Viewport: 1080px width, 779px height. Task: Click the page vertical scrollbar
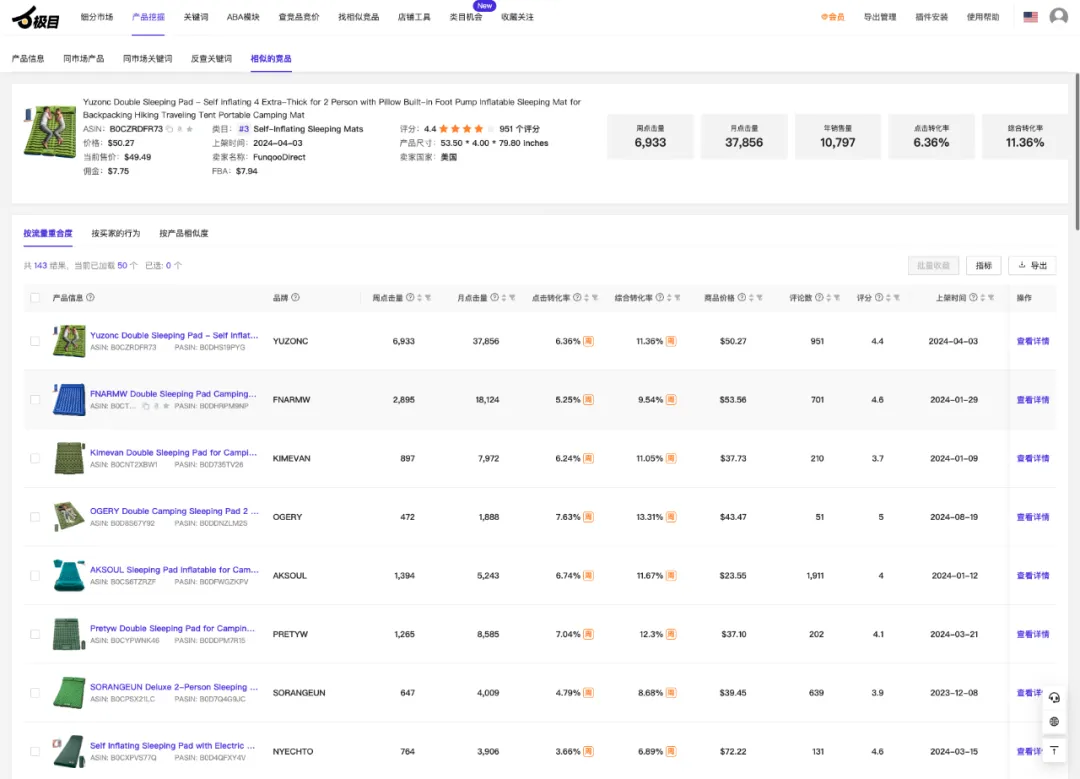pos(1077,152)
